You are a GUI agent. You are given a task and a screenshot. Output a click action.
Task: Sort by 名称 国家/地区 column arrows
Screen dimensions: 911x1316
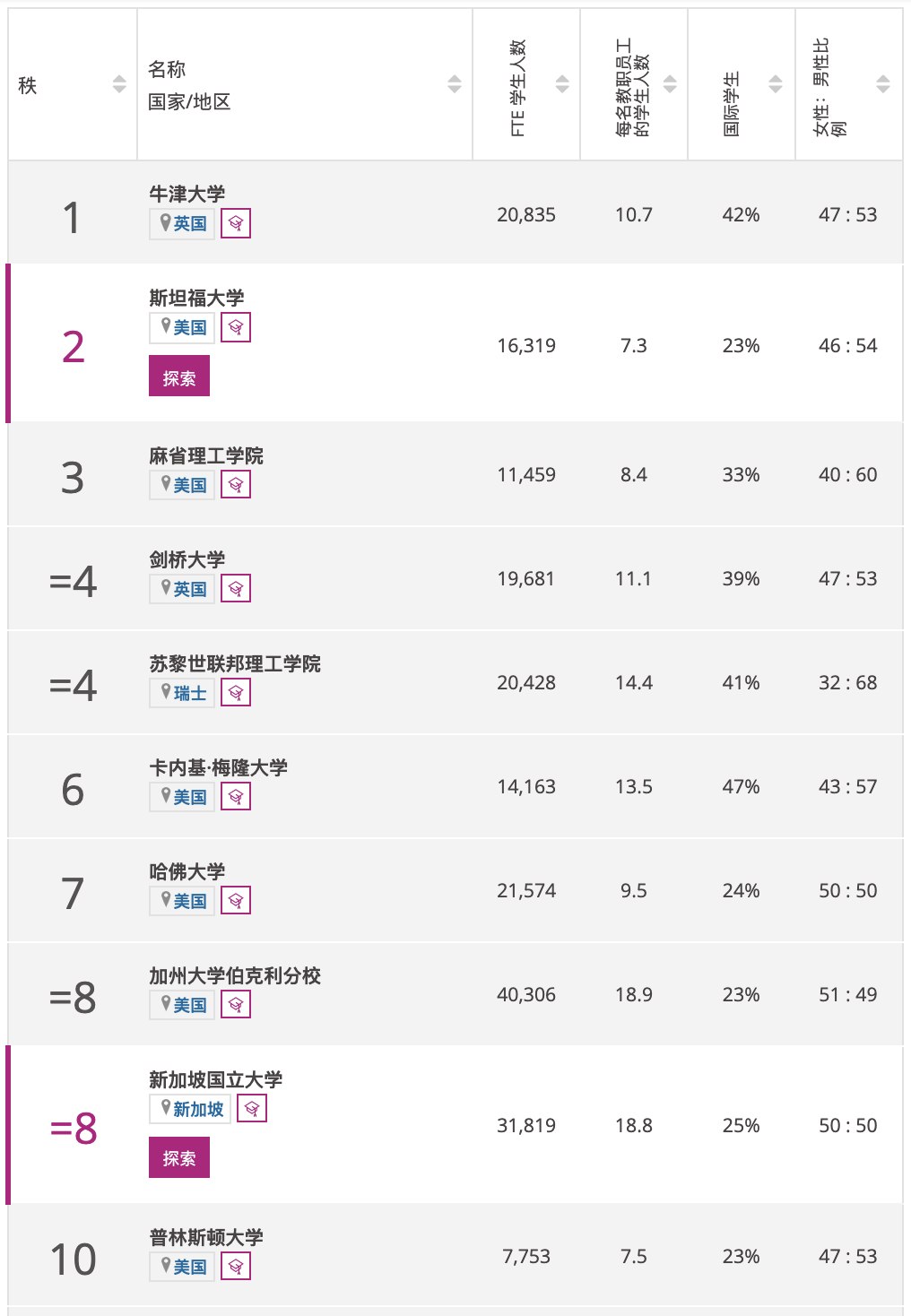(x=455, y=84)
